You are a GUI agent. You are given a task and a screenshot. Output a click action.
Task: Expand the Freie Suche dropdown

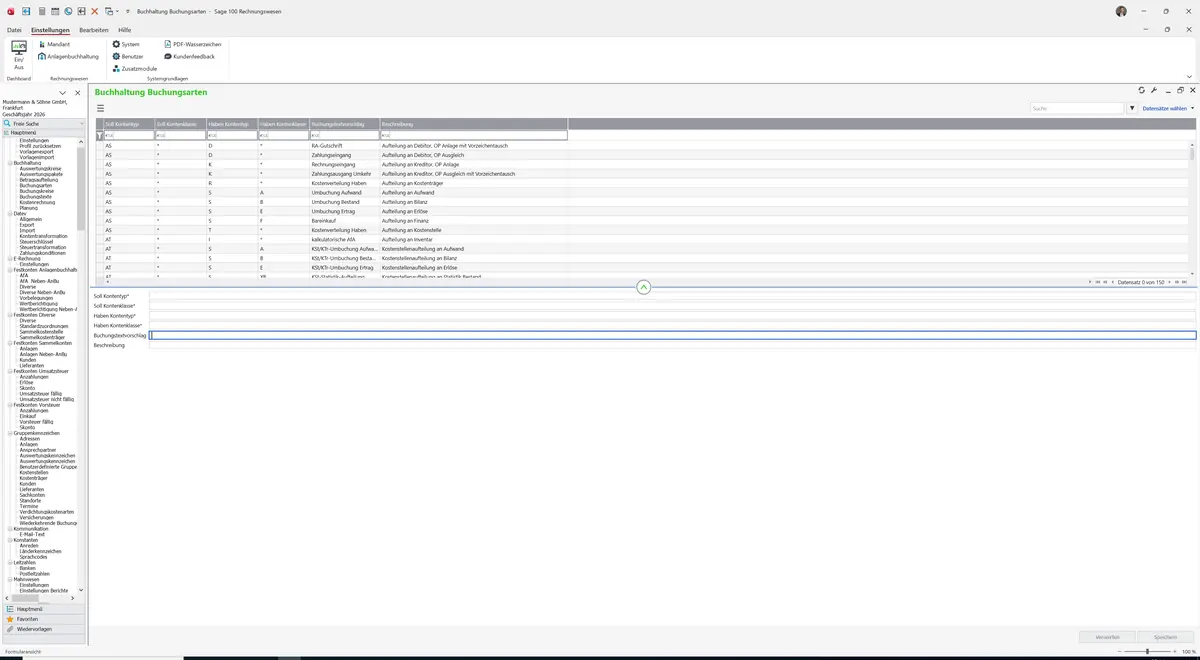point(81,123)
